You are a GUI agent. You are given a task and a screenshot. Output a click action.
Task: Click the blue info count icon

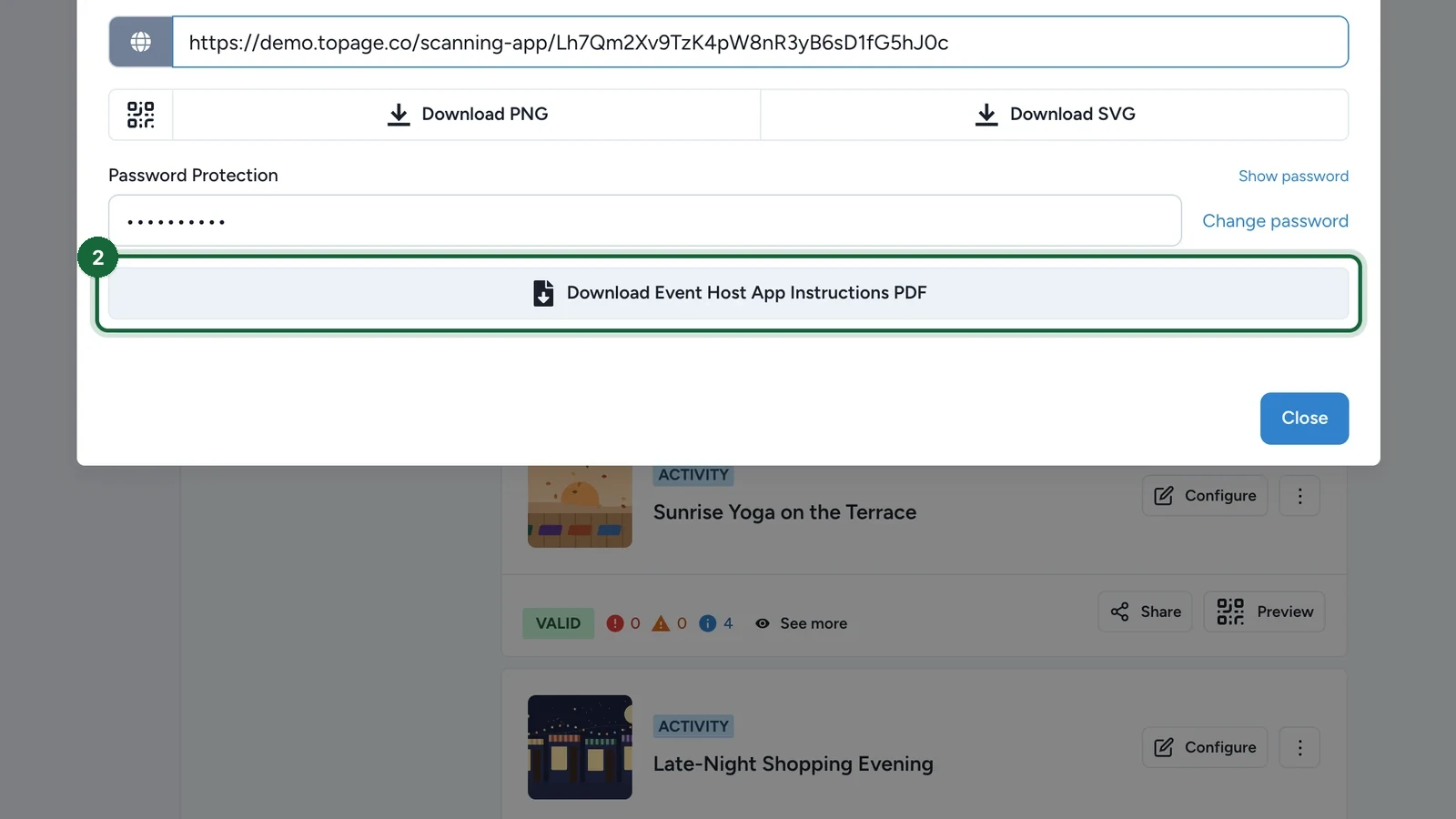click(x=707, y=623)
